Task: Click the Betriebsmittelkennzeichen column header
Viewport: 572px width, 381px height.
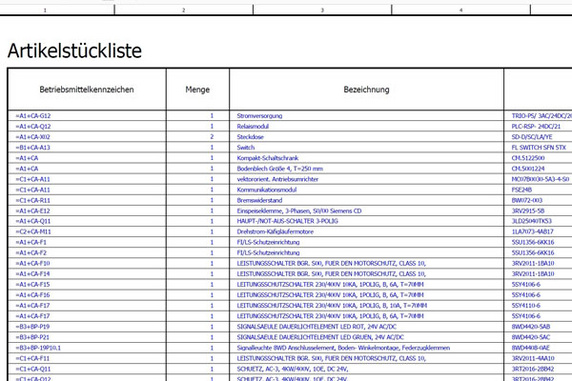Action: point(86,89)
